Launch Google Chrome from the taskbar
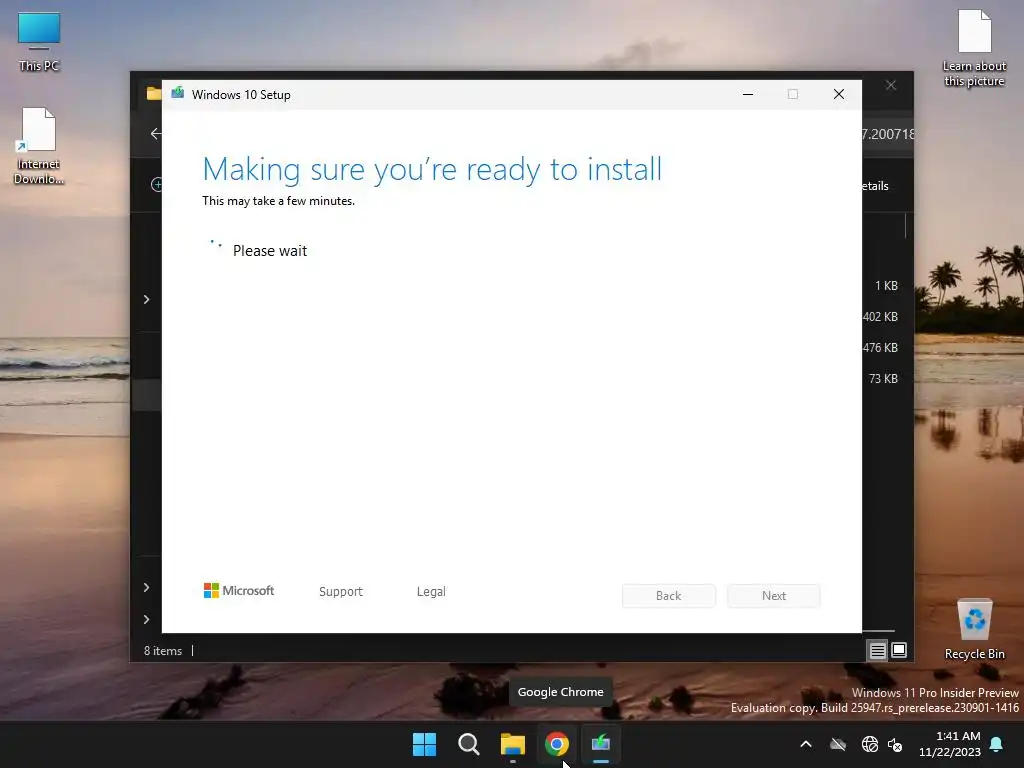Viewport: 1024px width, 768px height. (556, 744)
